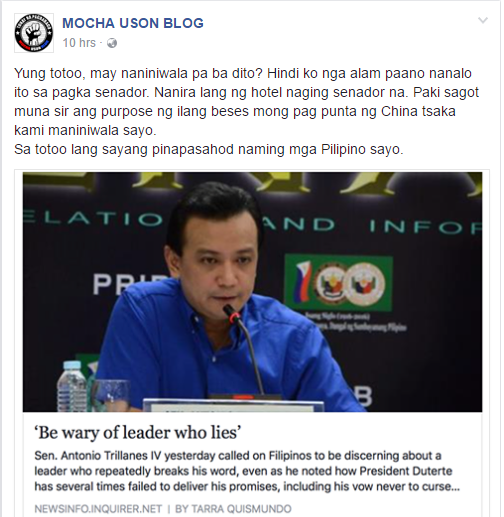
Task: Click the green "100" seal logo in photo
Action: click(338, 283)
